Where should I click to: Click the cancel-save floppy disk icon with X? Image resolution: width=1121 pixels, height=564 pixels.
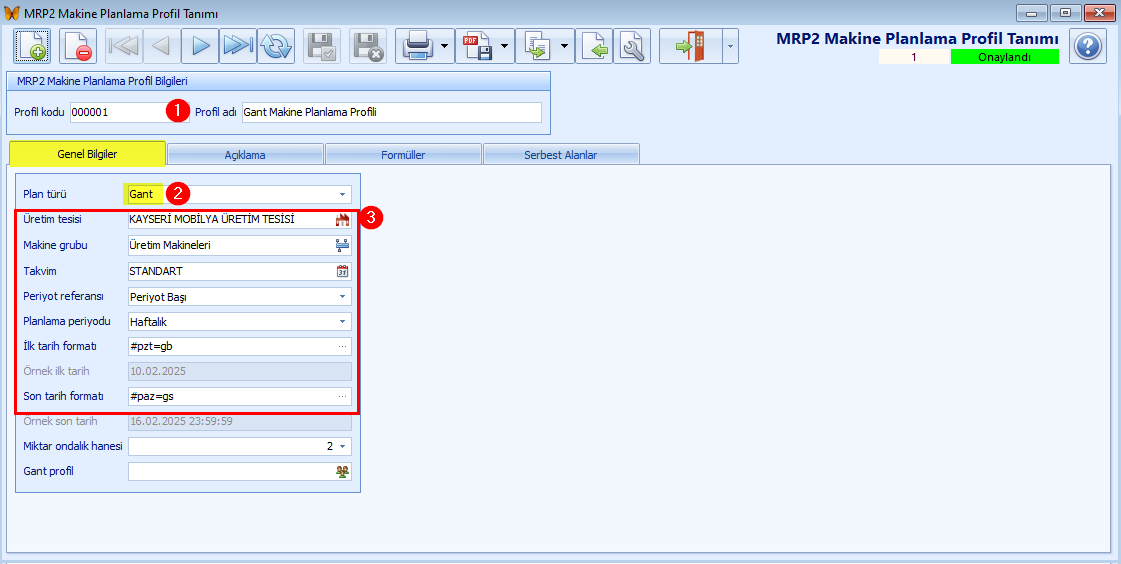tap(367, 46)
